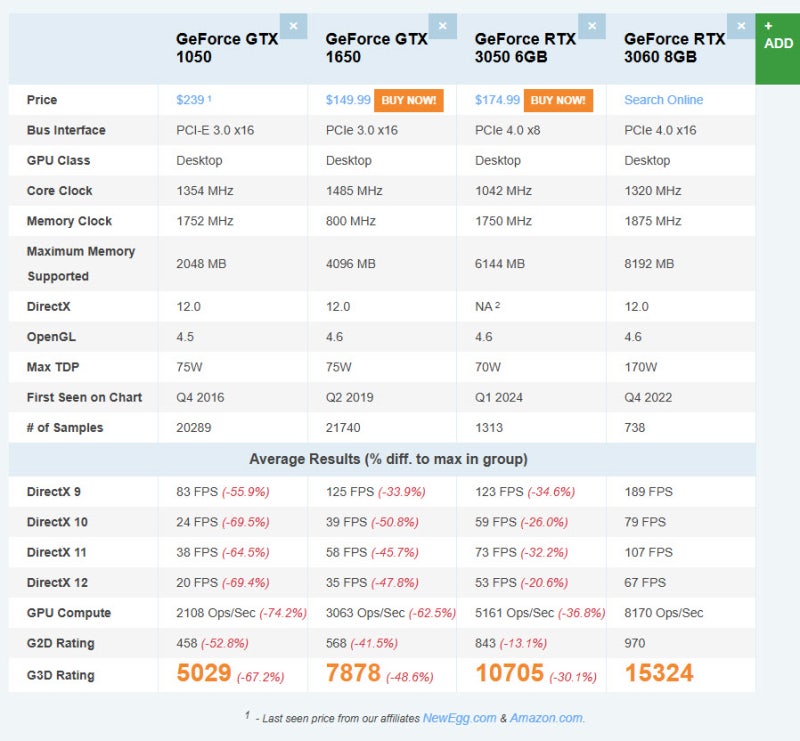Click the G3D Rating value 15324
The height and width of the screenshot is (741, 800).
coord(659,673)
